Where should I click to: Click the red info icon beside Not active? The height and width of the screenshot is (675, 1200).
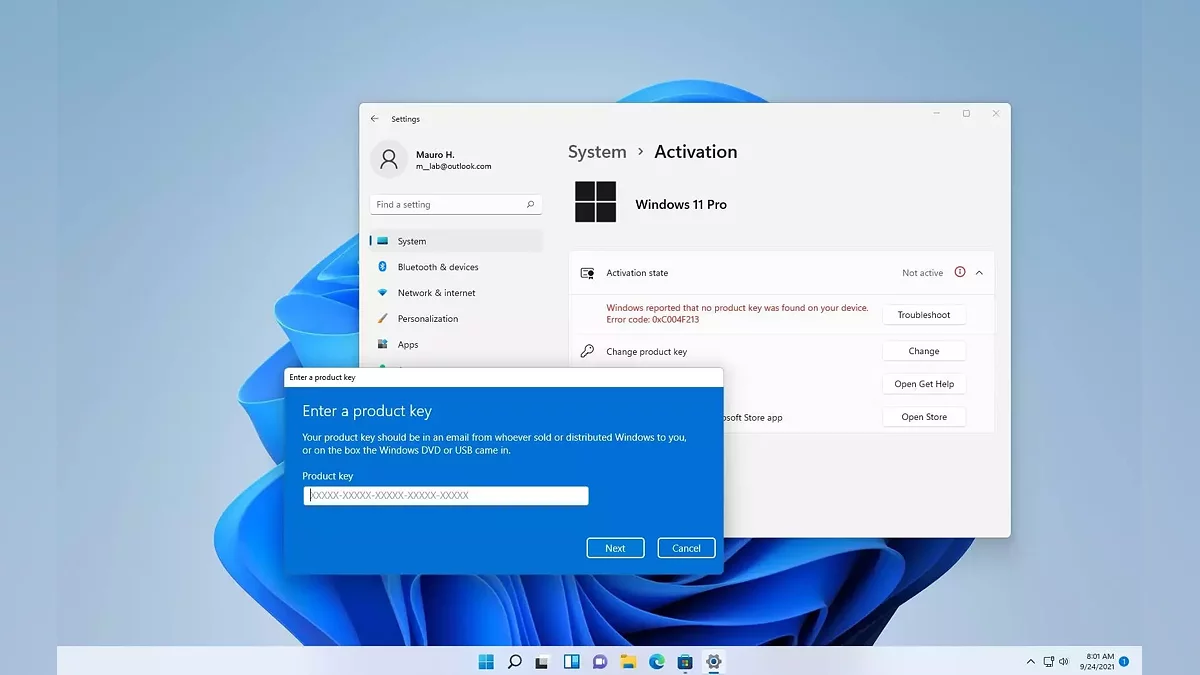(x=960, y=272)
